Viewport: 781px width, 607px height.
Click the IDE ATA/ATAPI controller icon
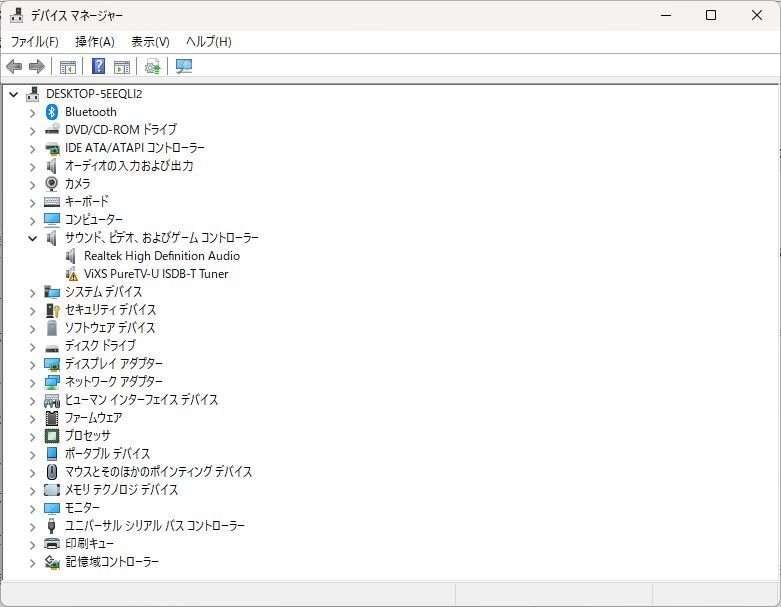point(52,148)
